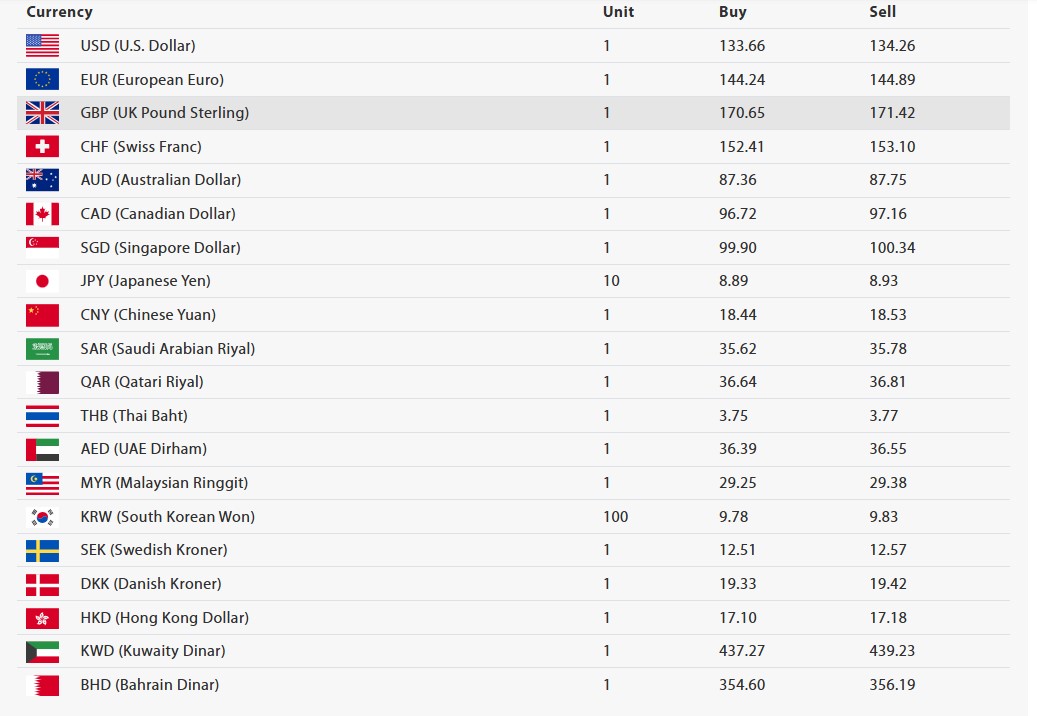Click the United States flag icon
The width and height of the screenshot is (1037, 716).
click(x=42, y=46)
